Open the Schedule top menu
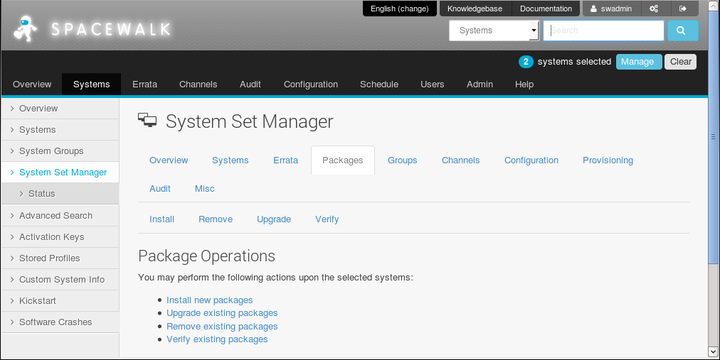720x360 pixels. 379,84
